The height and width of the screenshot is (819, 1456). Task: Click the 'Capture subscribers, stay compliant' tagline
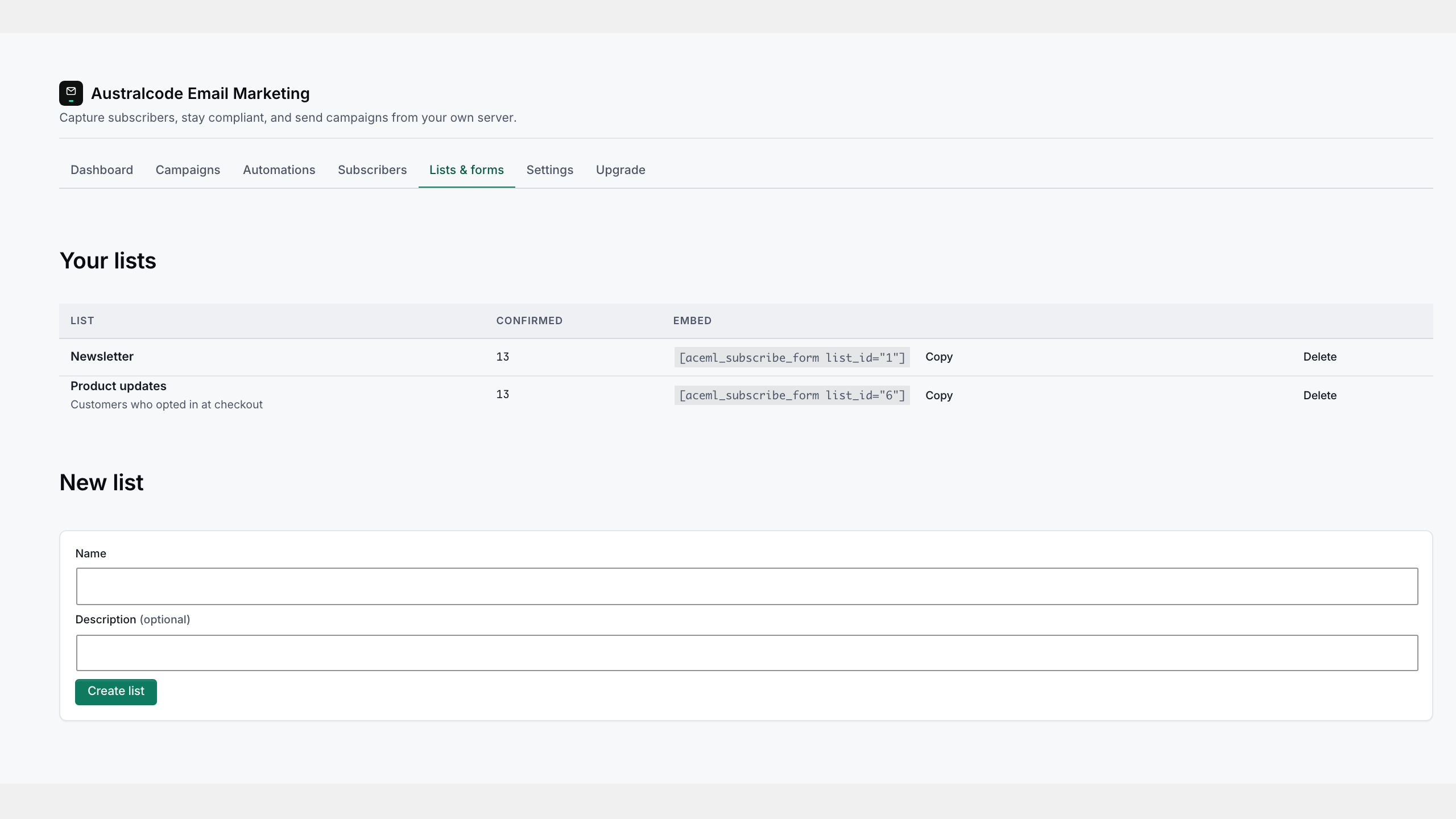pos(288,118)
